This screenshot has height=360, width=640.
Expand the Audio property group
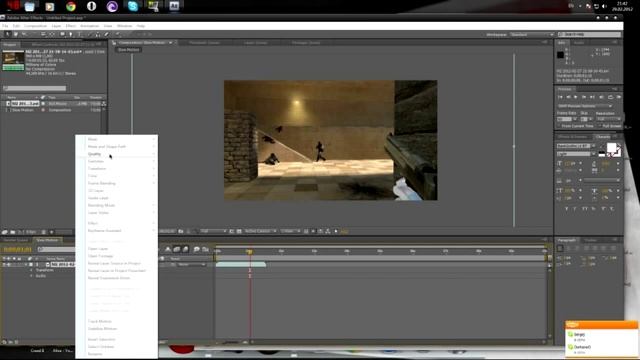click(31, 276)
